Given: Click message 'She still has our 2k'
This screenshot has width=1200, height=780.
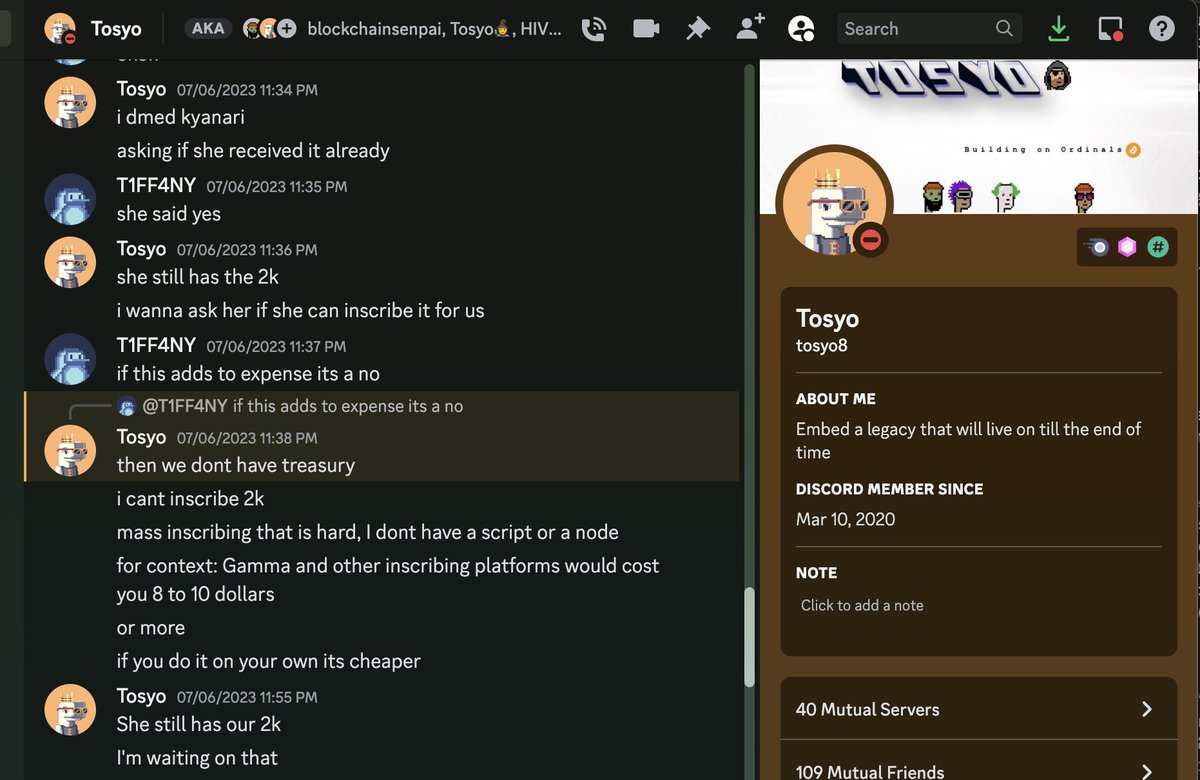Looking at the screenshot, I should click(x=199, y=724).
